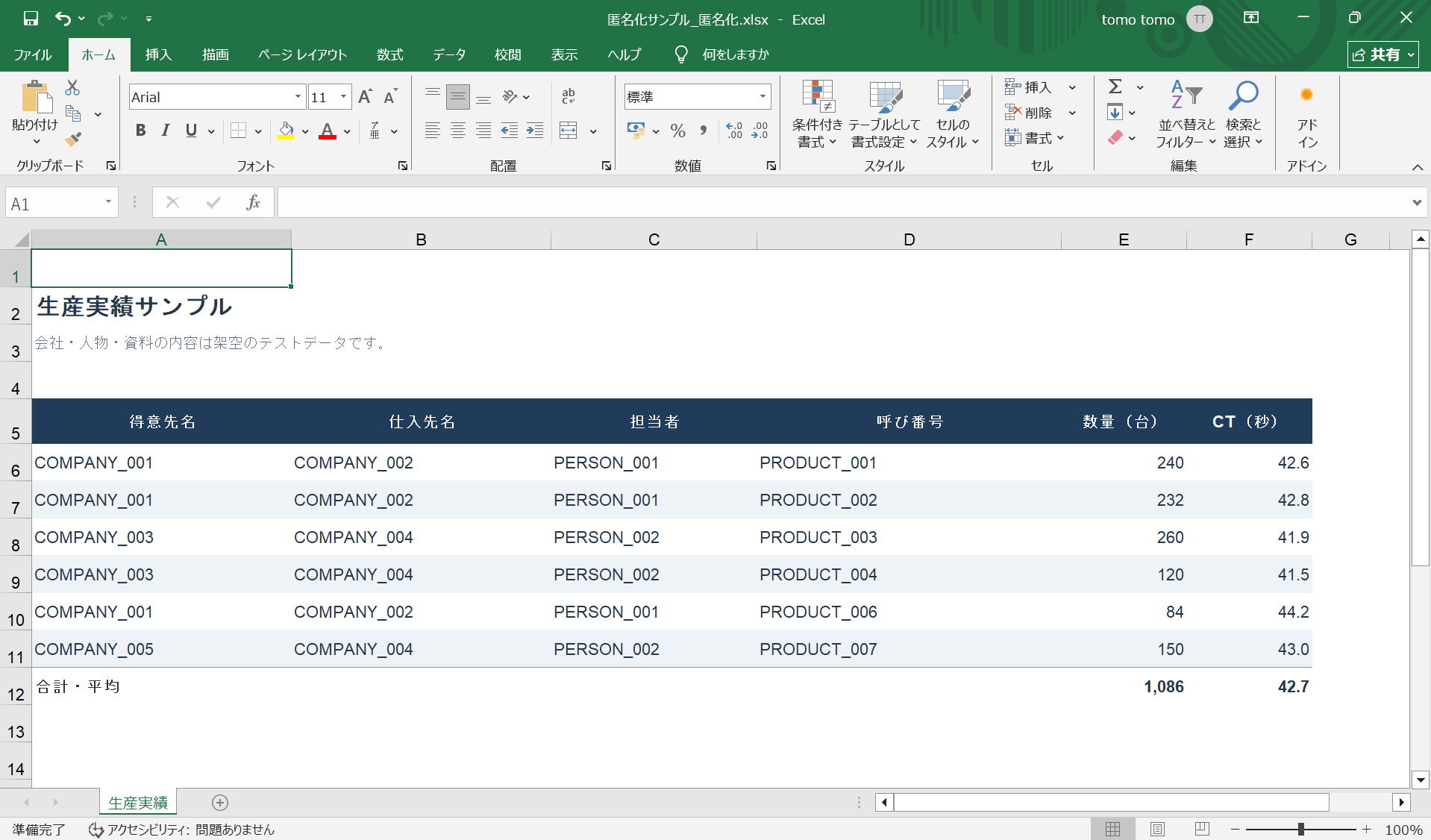Click the Percent Style icon
Screen dimensions: 1431x840
click(677, 131)
